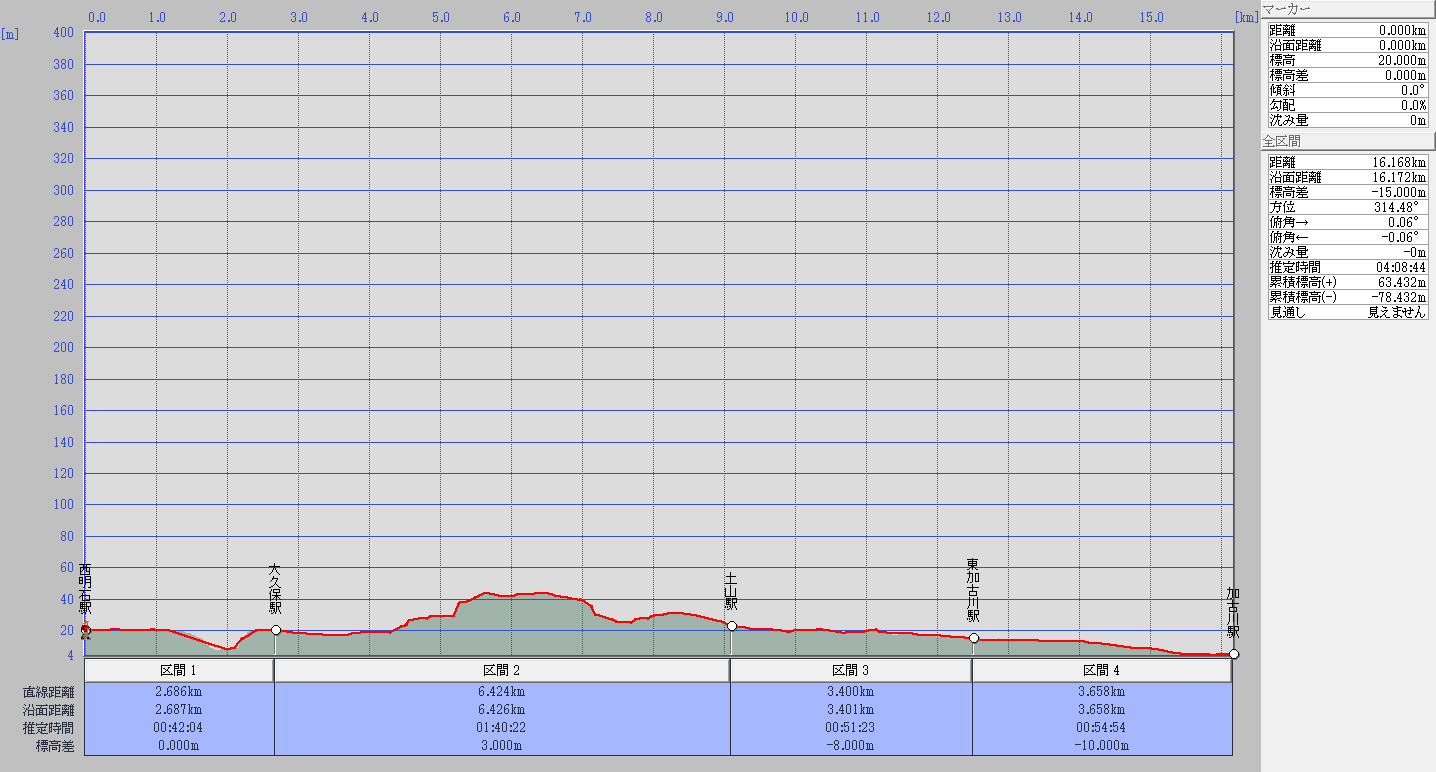Click the 標高 20.000m row in マーカー panel

(x=1348, y=60)
